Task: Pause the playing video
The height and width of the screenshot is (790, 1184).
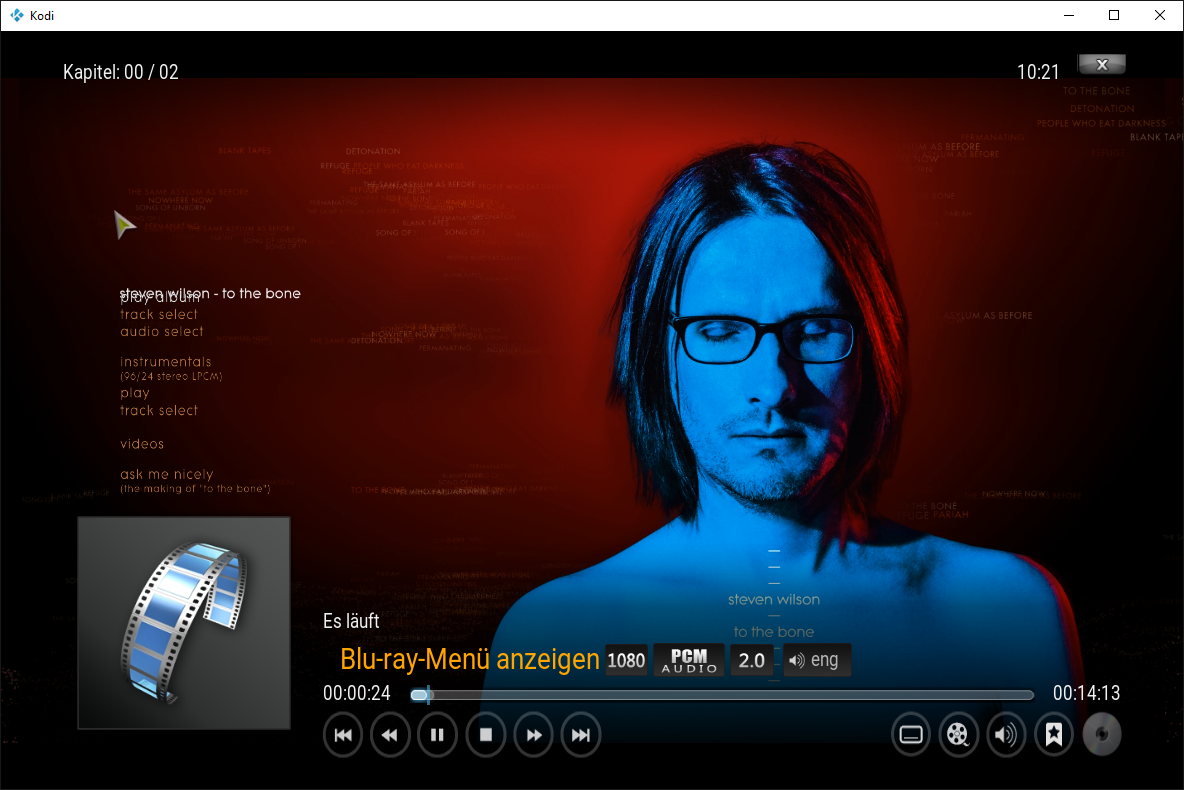Action: [x=438, y=735]
